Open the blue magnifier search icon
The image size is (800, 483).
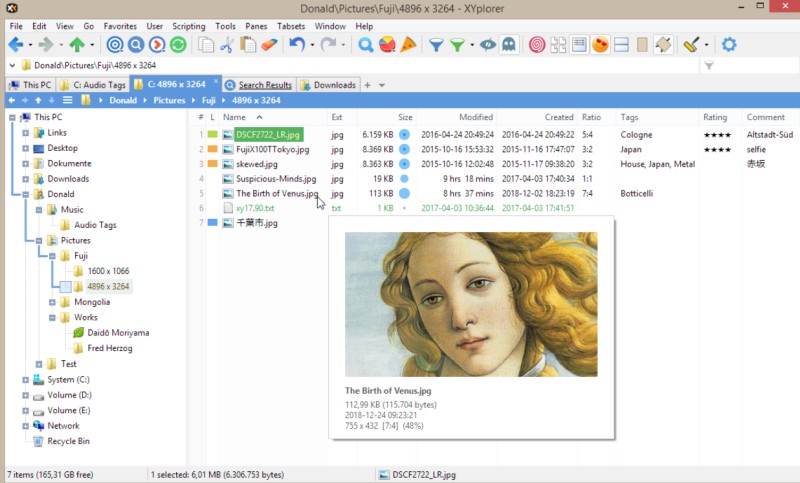(x=365, y=45)
